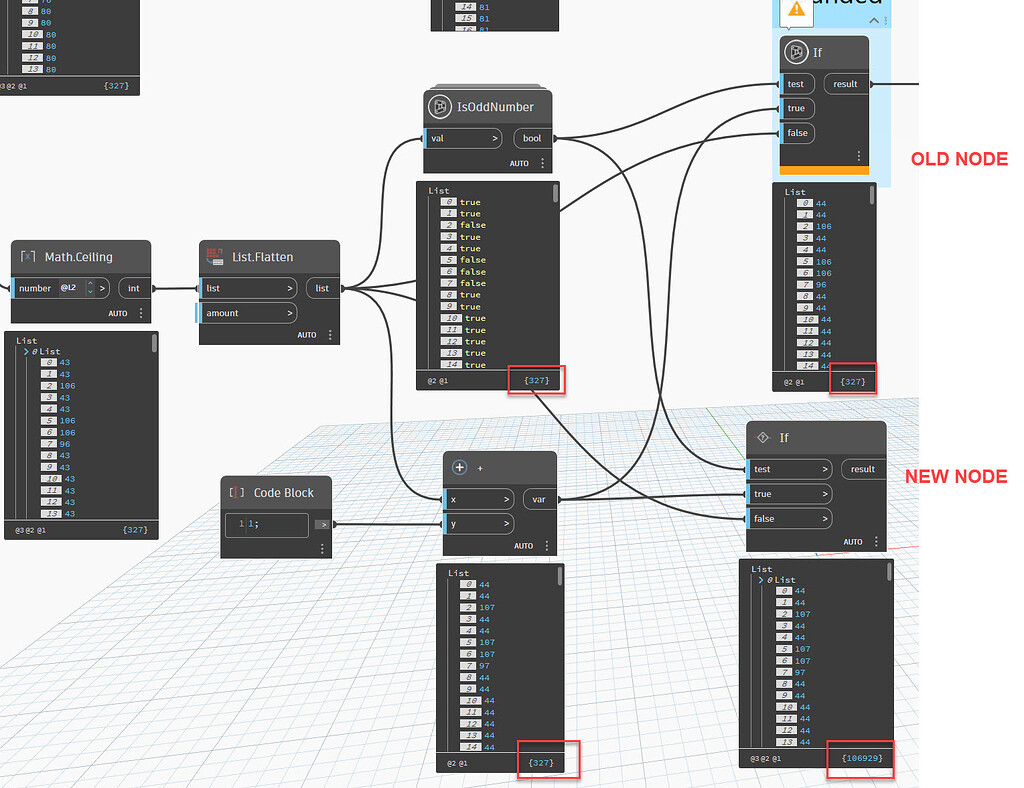1024x788 pixels.
Task: Expand the amount port chevron on List.Flatten
Action: 289,313
